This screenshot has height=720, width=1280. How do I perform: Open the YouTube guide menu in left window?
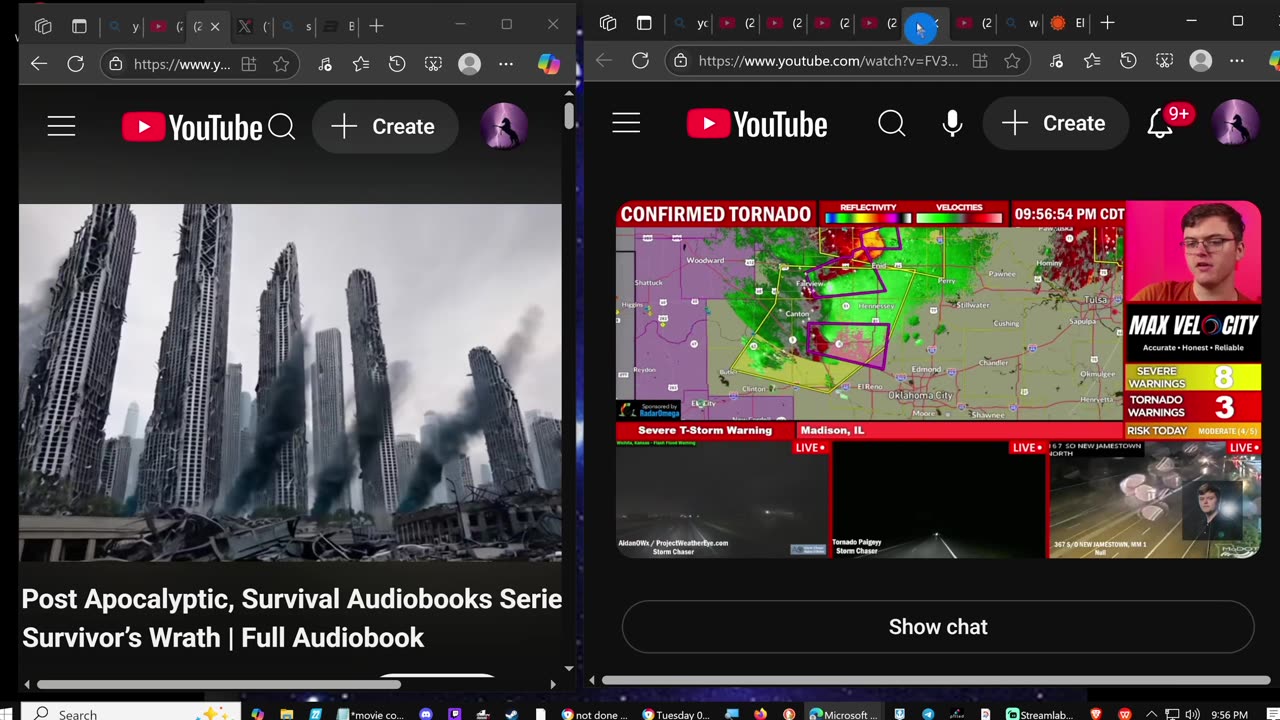61,126
